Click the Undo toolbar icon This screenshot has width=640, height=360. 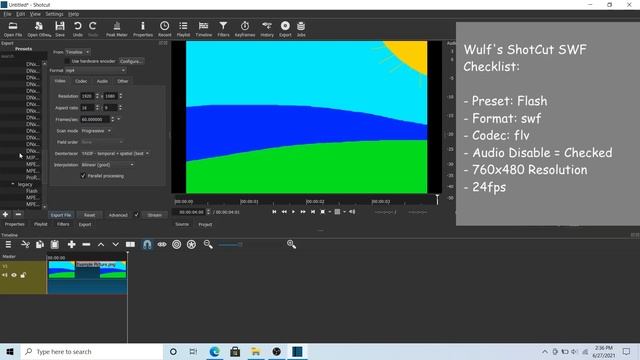click(78, 29)
